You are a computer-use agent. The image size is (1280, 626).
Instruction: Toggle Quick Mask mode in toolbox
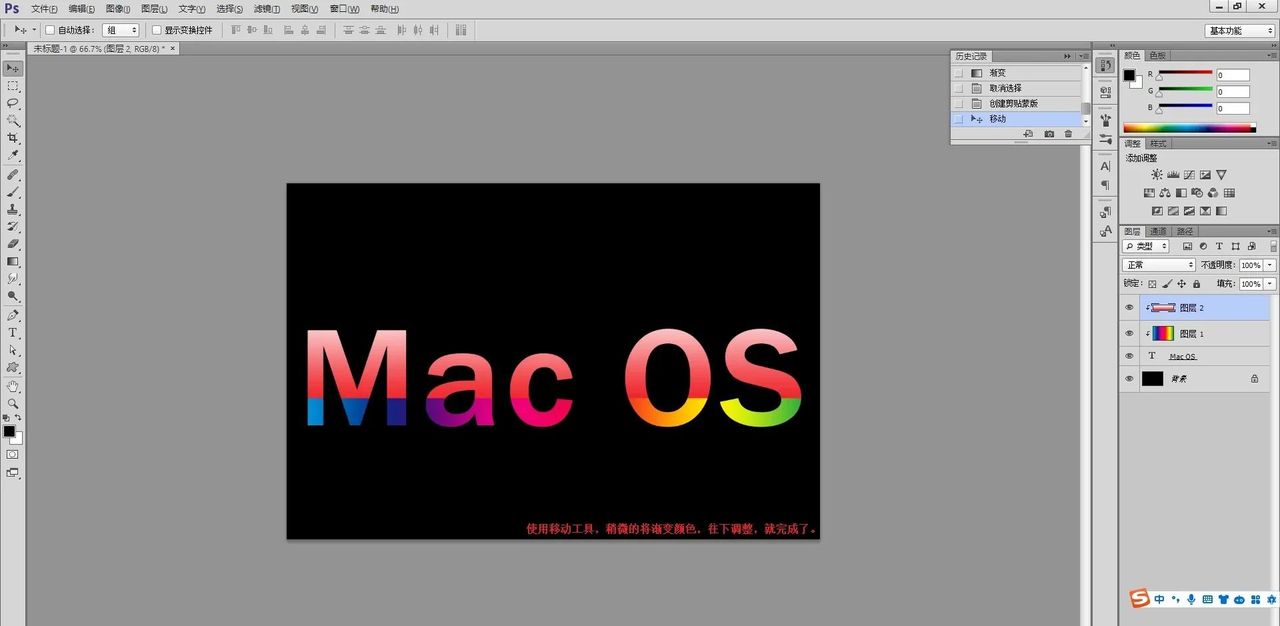pos(12,454)
